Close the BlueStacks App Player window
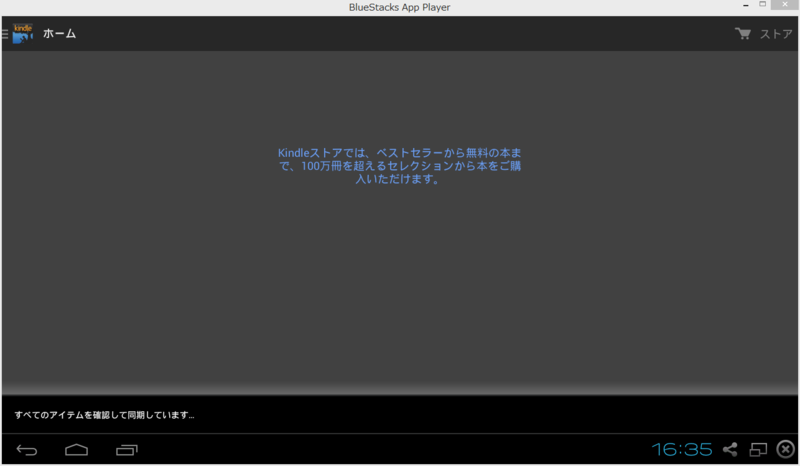Screen dimensions: 800x466 pos(785,5)
